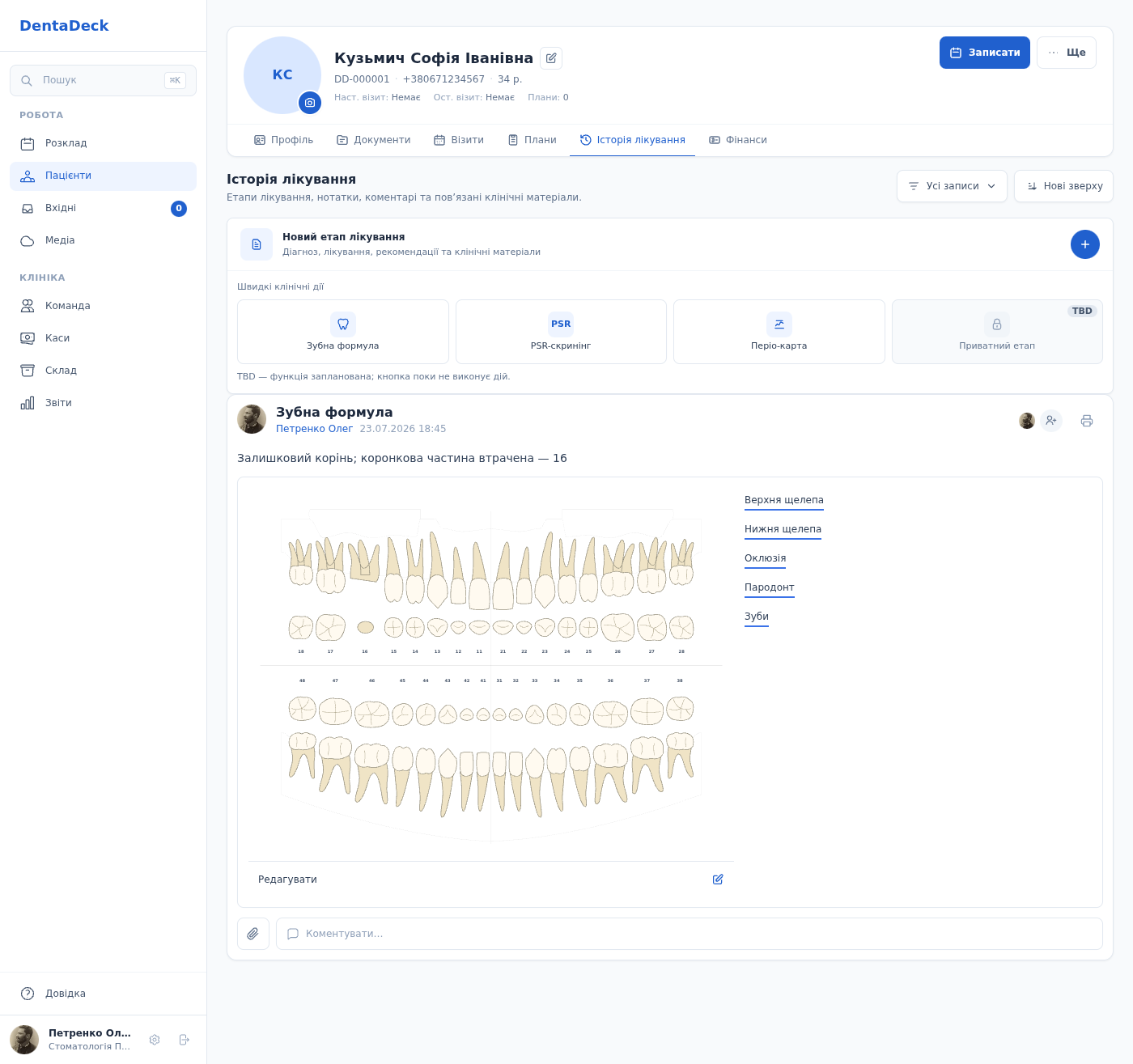The width and height of the screenshot is (1133, 1064).
Task: Open Вхідні in the sidebar
Action: [103, 208]
